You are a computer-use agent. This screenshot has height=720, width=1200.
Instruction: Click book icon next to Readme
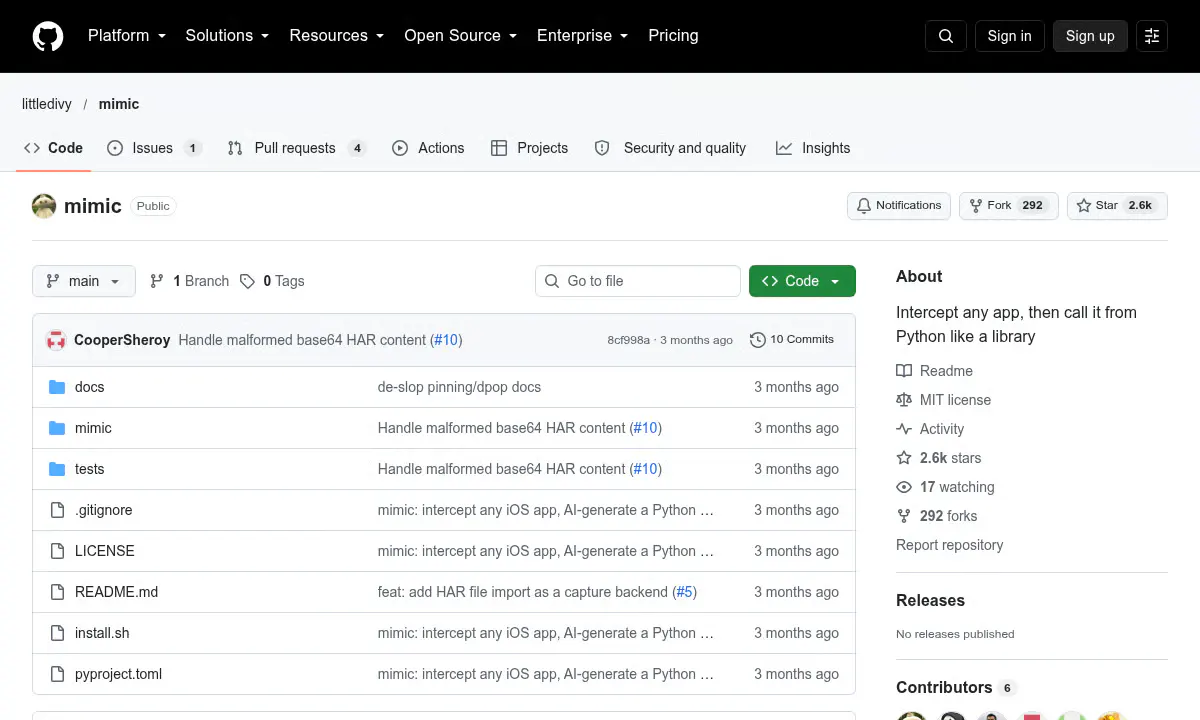click(904, 371)
